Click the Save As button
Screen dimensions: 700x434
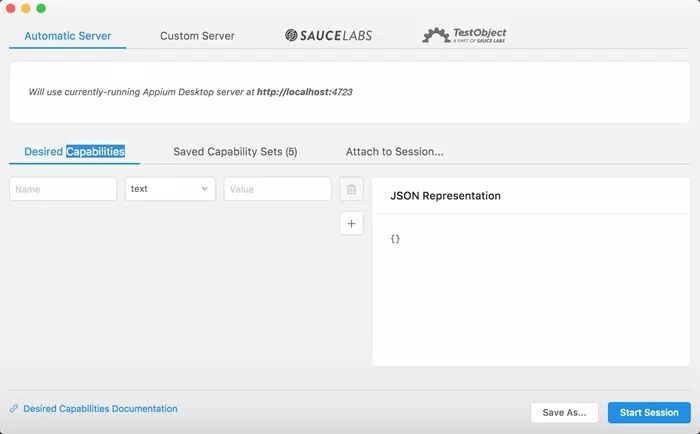click(564, 413)
